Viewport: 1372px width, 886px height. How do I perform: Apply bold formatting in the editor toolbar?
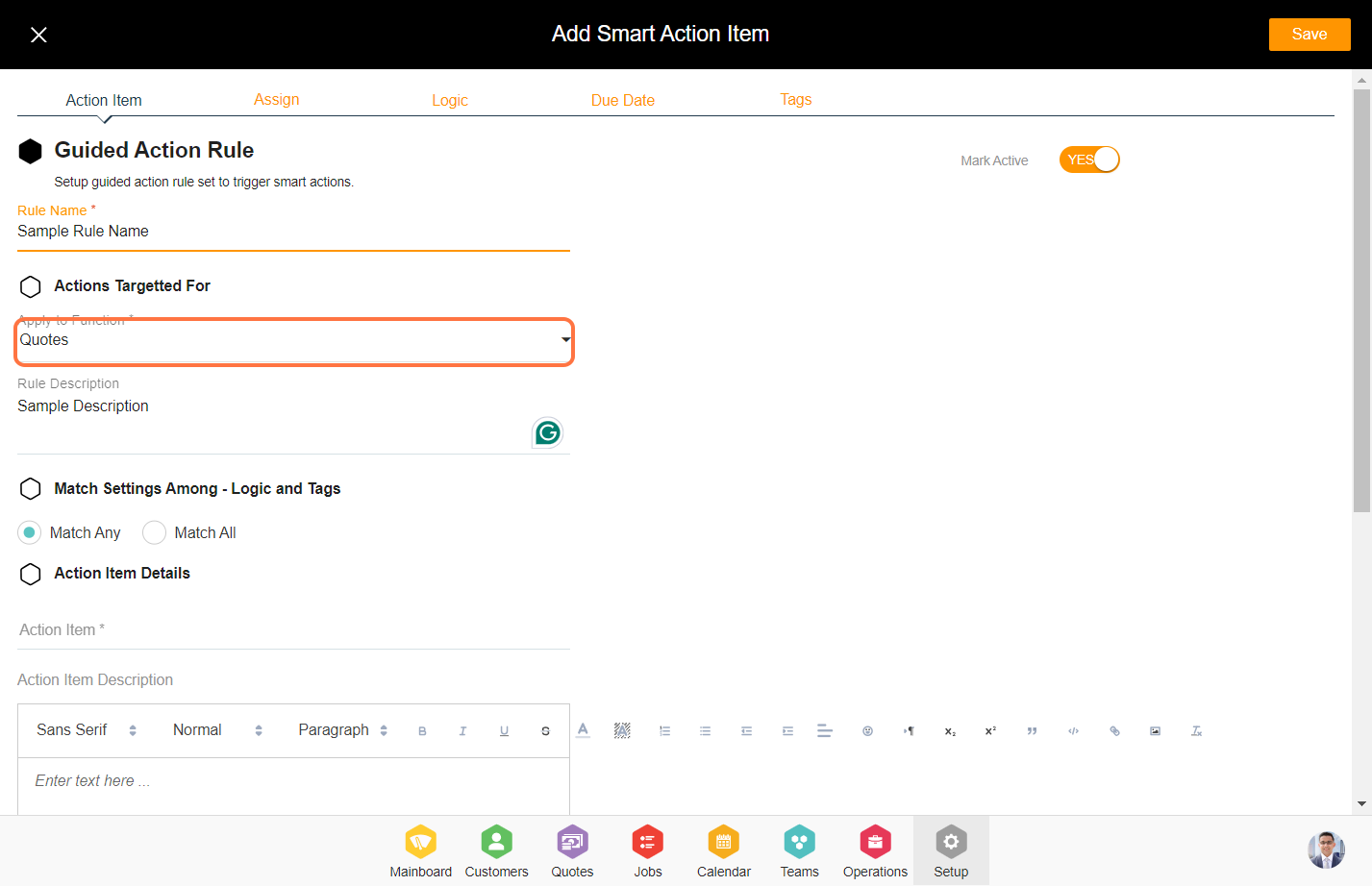pos(422,731)
